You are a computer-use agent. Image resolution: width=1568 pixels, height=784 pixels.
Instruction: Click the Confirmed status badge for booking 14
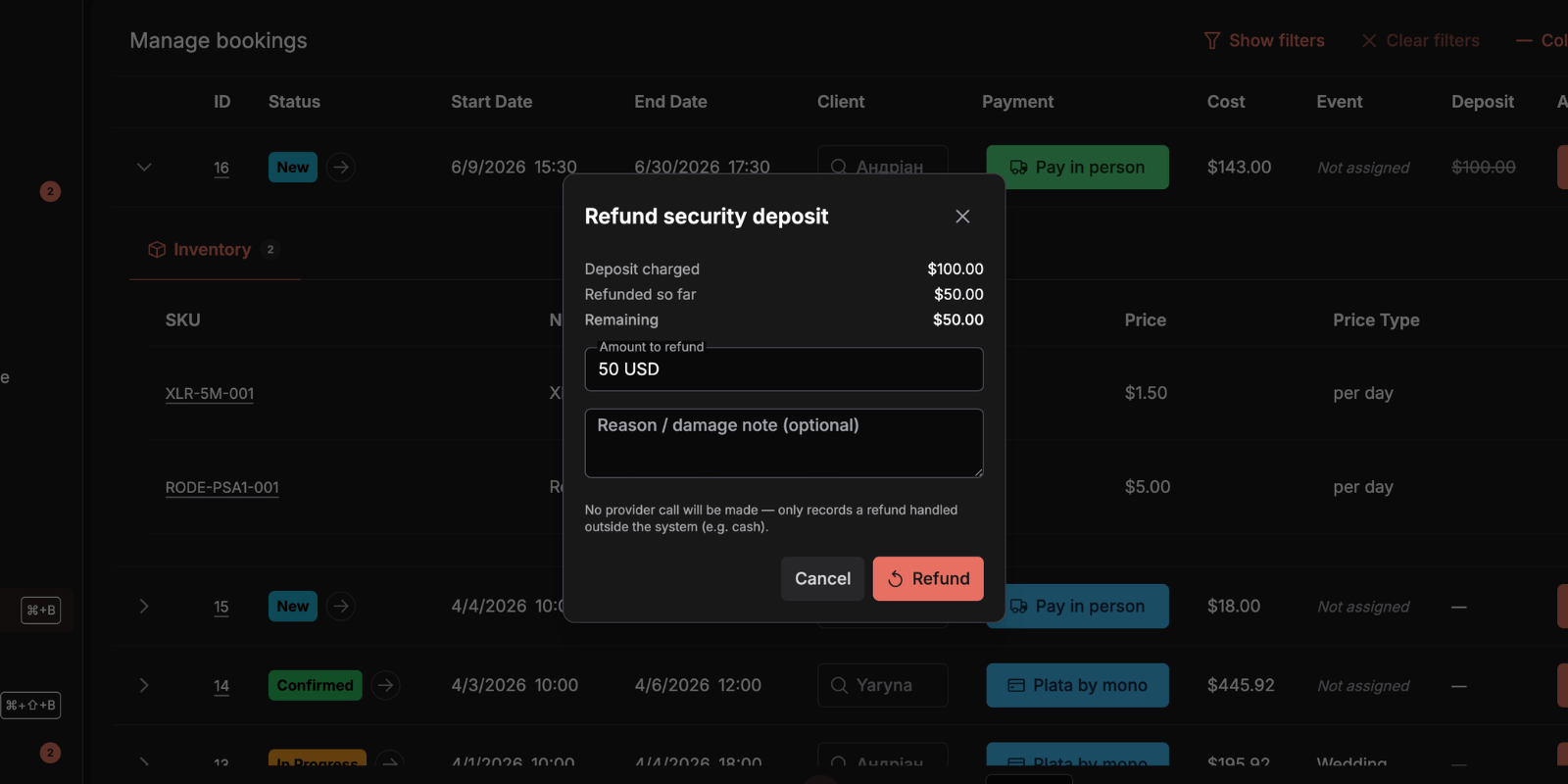[x=316, y=685]
